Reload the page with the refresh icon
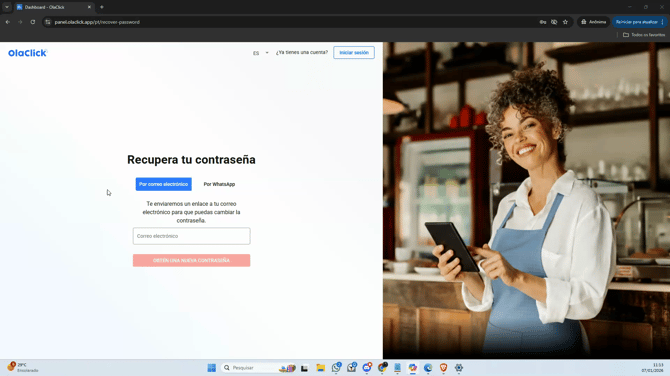 point(32,22)
